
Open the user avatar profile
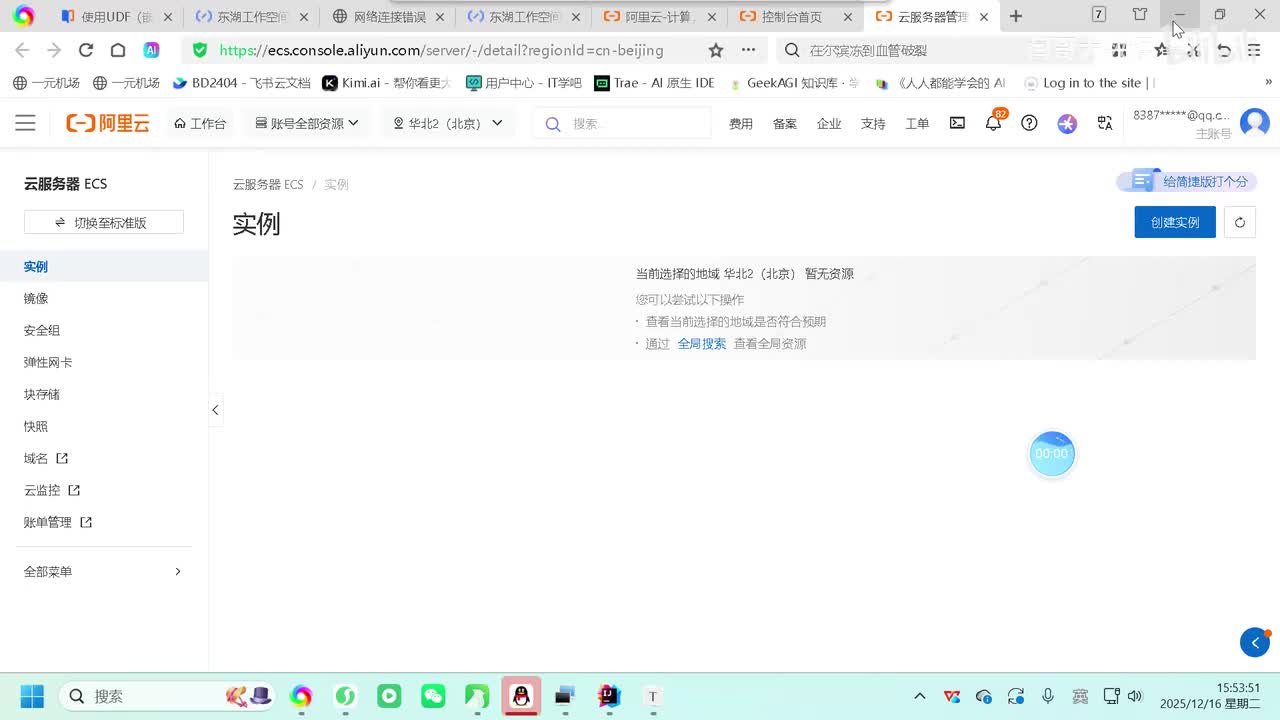point(1254,123)
